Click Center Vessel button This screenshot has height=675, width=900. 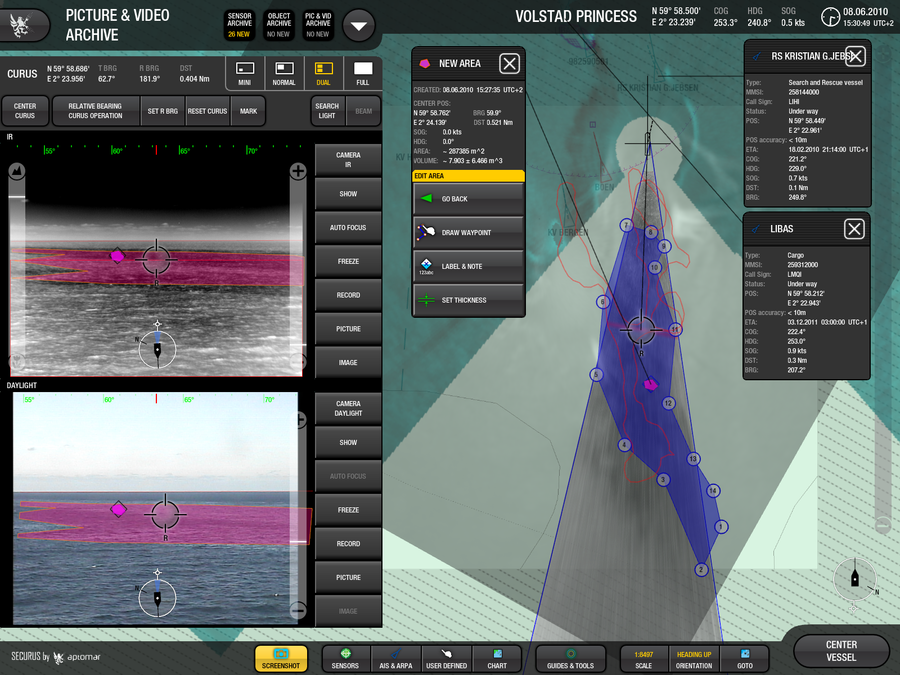pyautogui.click(x=841, y=651)
